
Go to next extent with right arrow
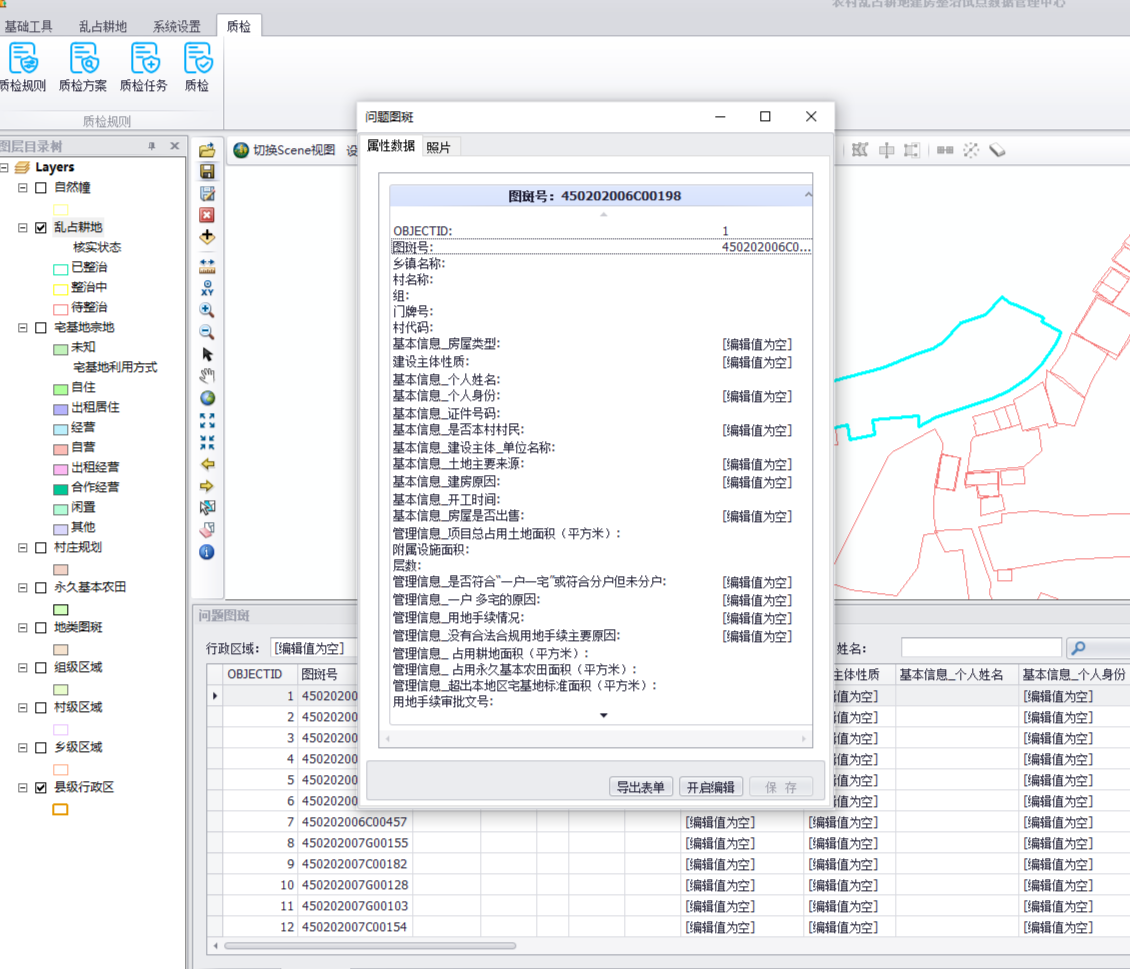pyautogui.click(x=207, y=486)
